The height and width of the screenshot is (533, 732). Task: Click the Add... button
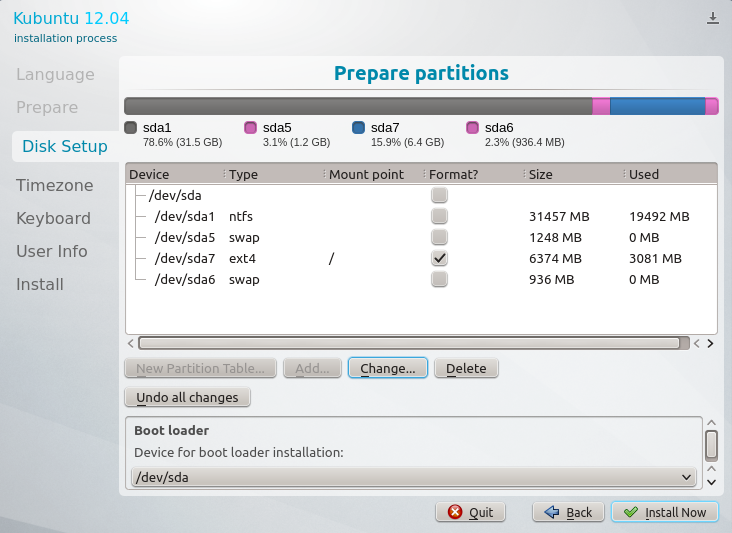coord(312,368)
